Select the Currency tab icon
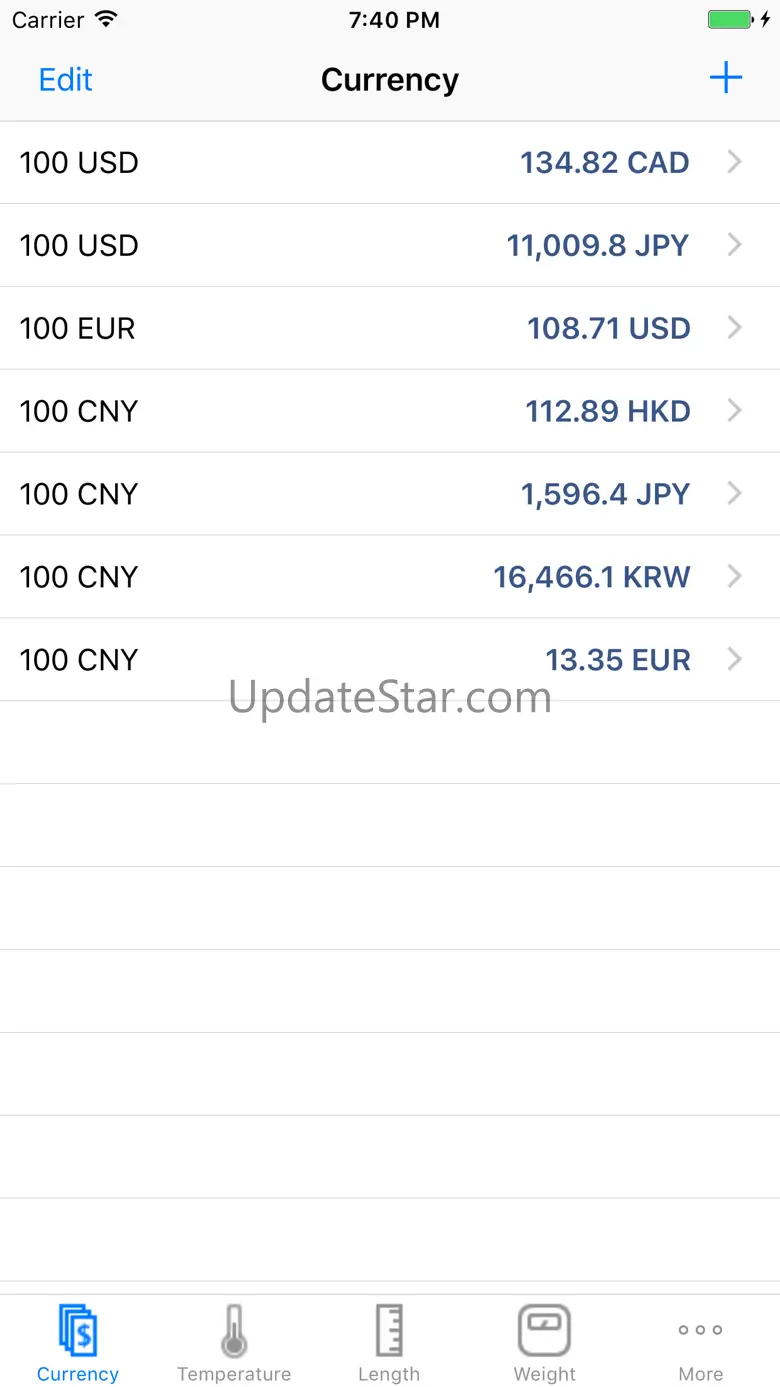Viewport: 780px width, 1387px height. 77,1329
